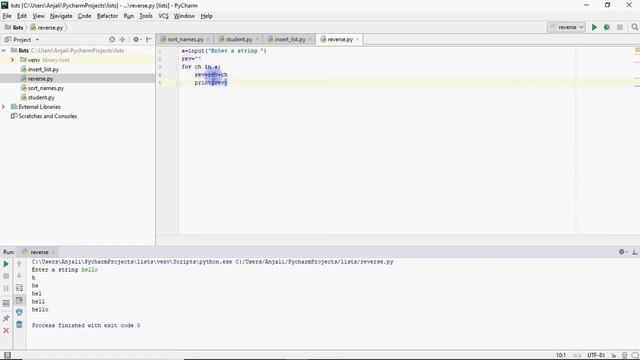
Task: Open the View menu
Action: click(38, 16)
